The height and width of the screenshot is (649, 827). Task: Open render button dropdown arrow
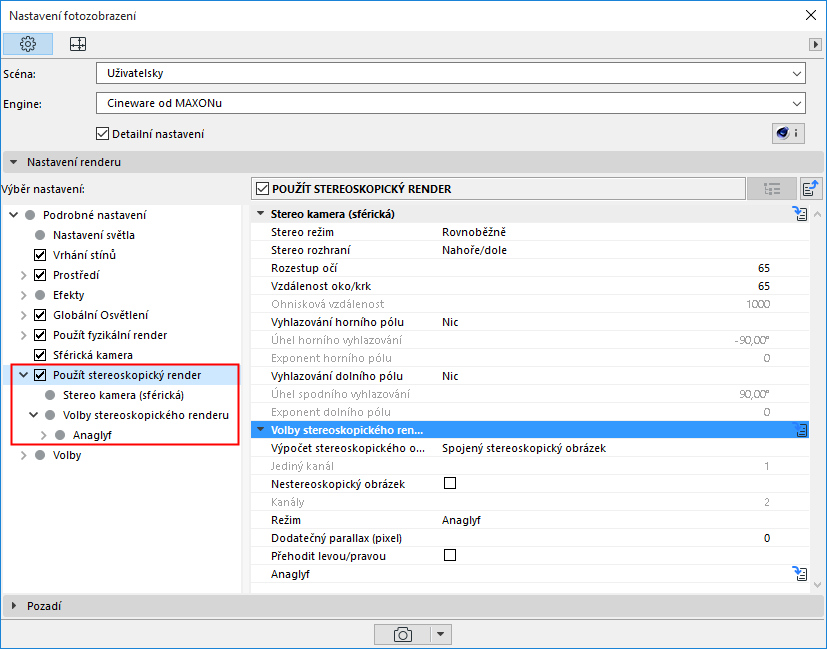pos(441,635)
